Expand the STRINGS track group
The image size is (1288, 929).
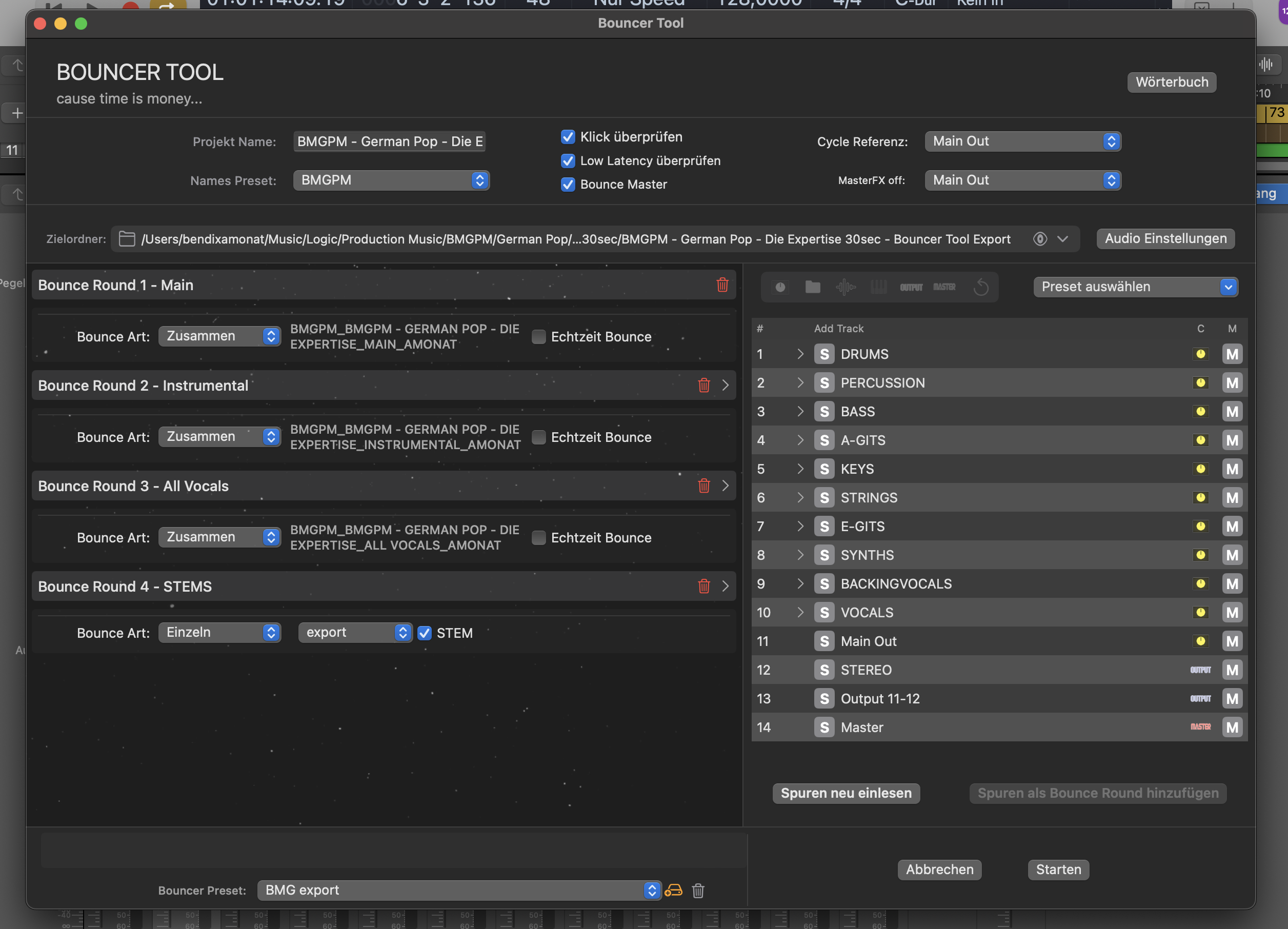point(800,497)
